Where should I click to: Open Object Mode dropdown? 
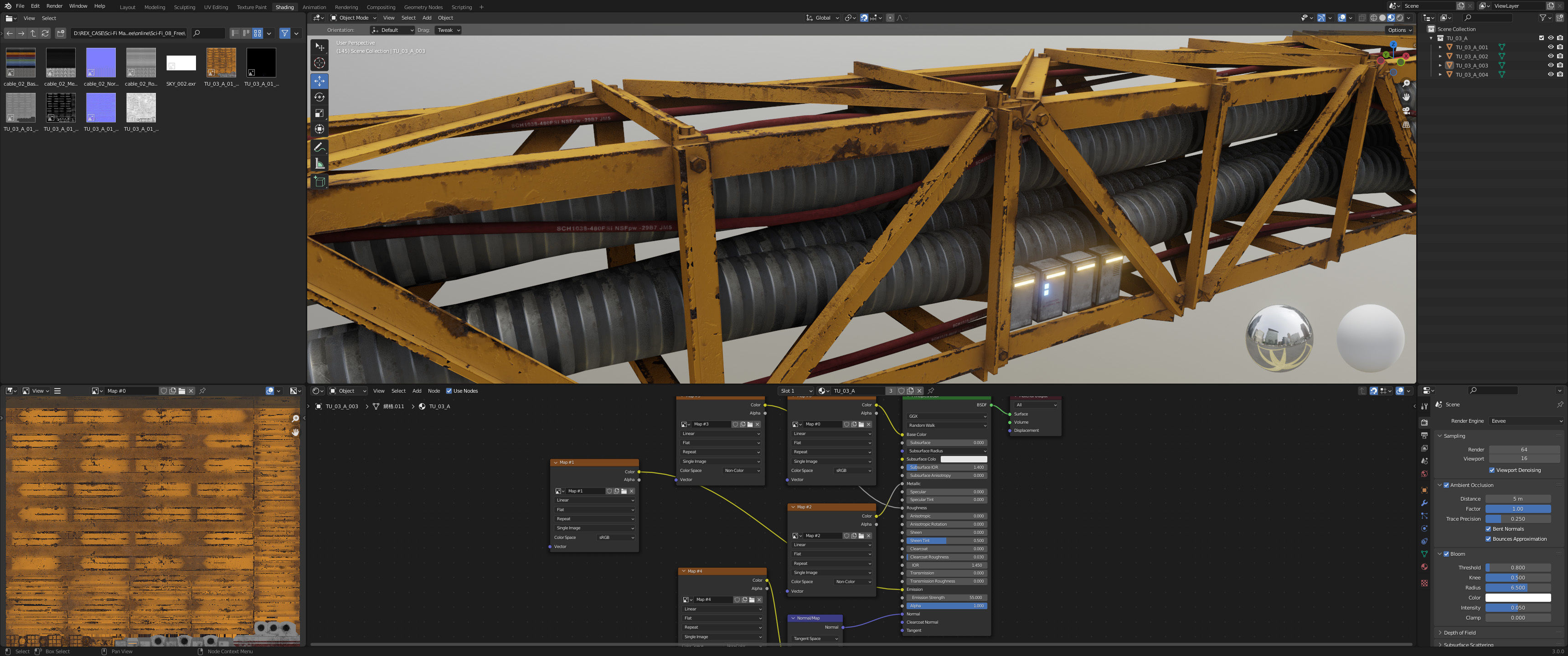354,18
